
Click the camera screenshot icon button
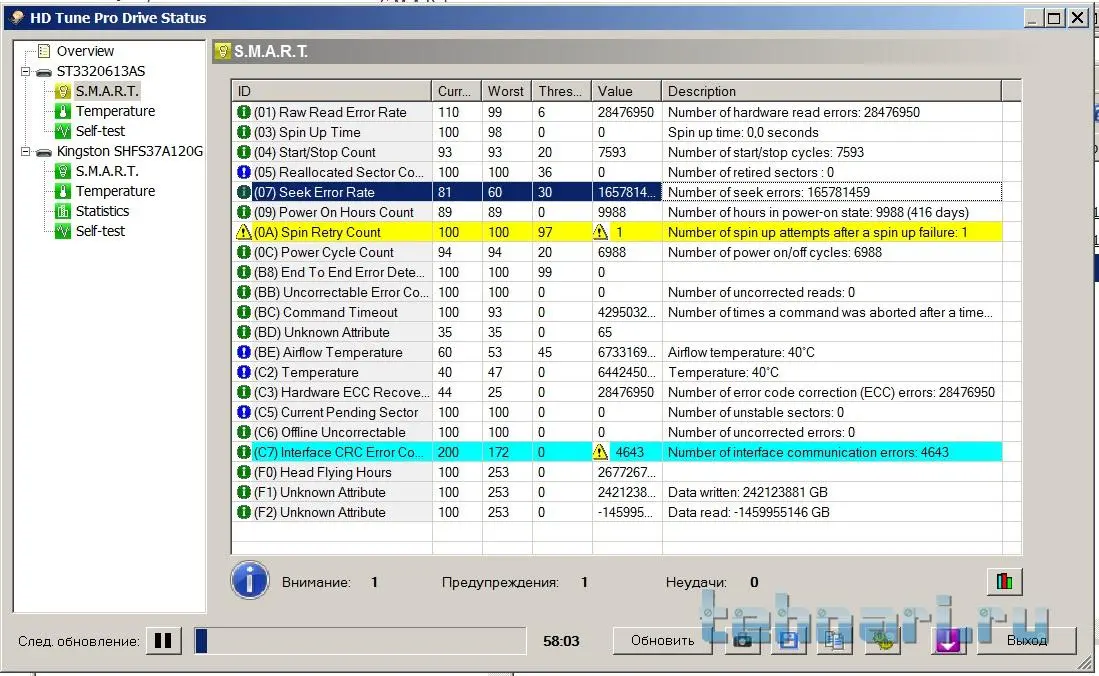(x=742, y=640)
